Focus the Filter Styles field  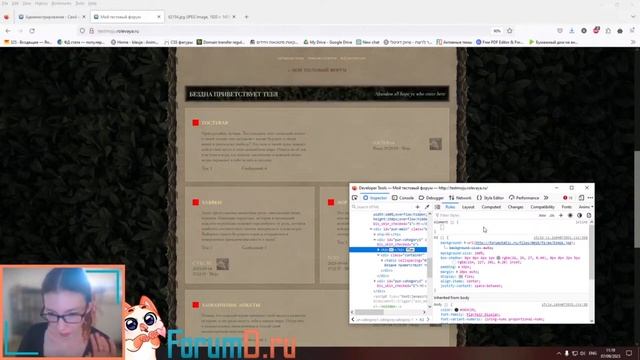[x=486, y=215]
